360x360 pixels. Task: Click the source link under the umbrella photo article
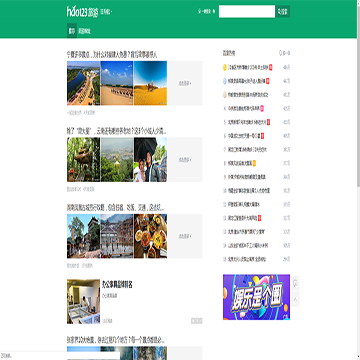point(73,189)
